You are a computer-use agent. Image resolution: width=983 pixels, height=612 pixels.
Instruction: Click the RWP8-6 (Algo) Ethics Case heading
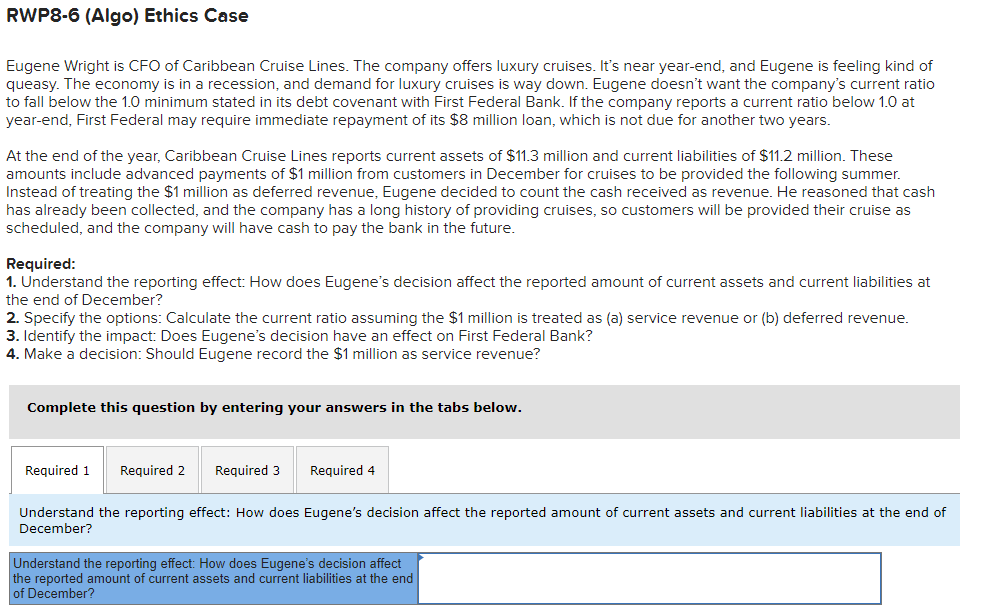tap(128, 16)
